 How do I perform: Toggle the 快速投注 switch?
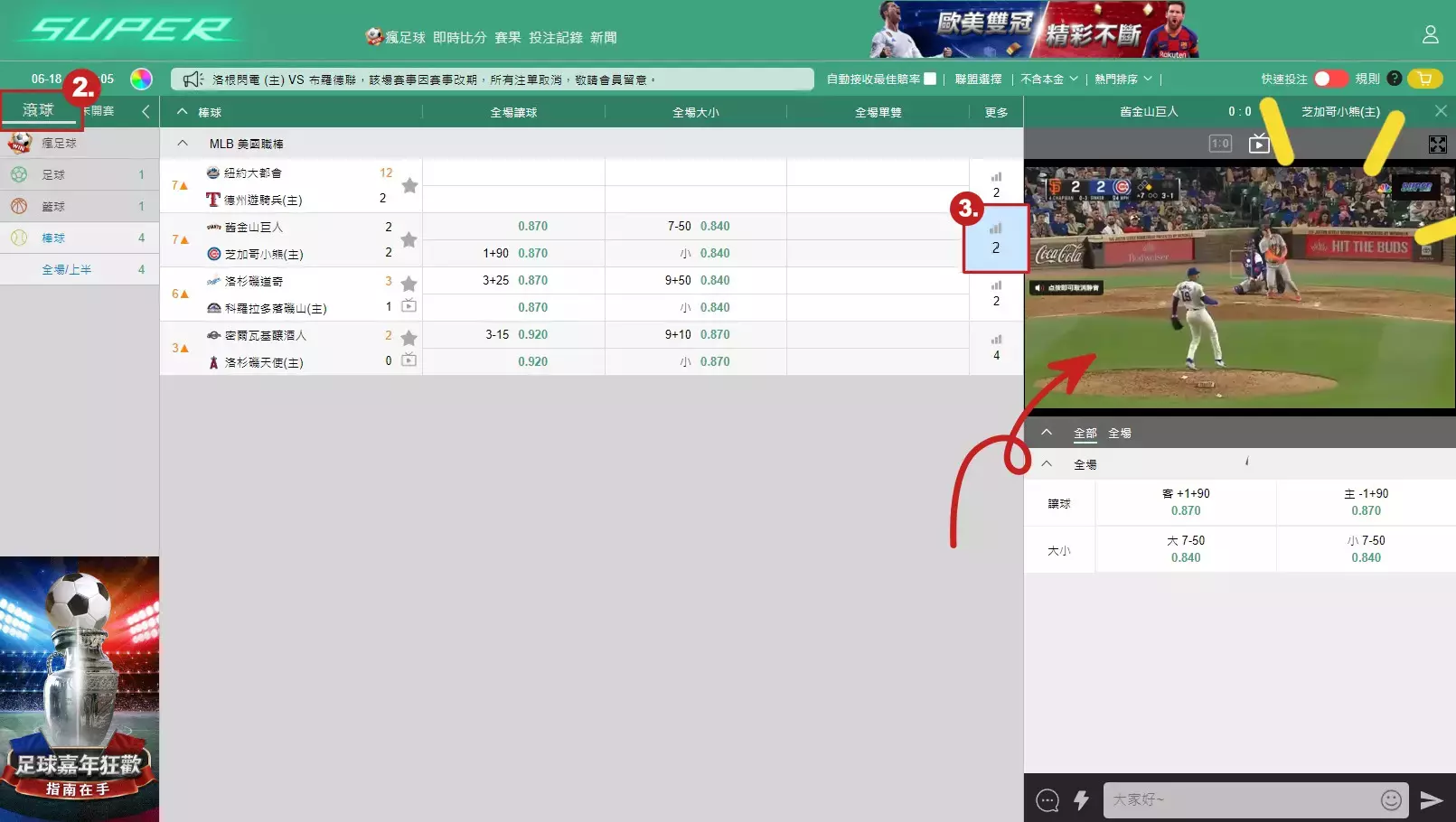(x=1330, y=79)
